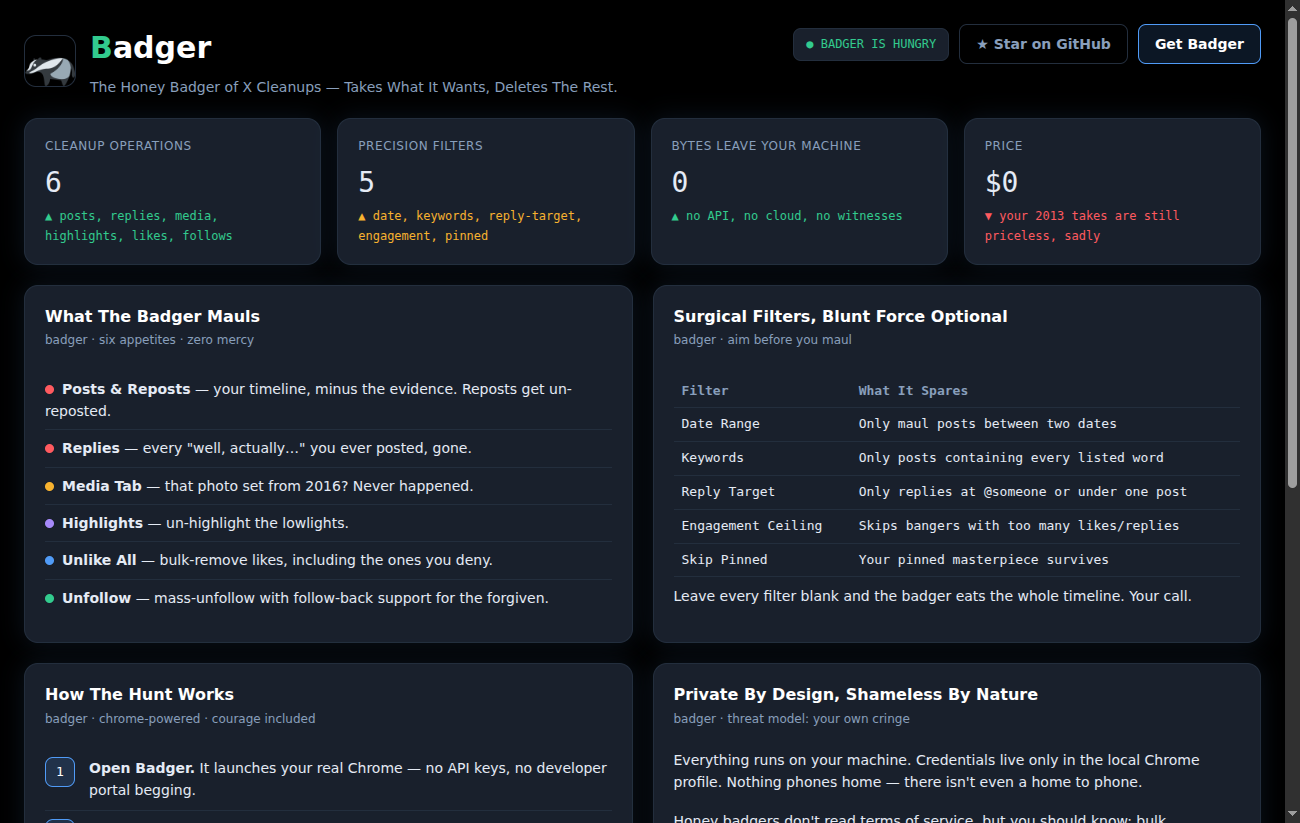This screenshot has height=823, width=1300.
Task: Click the Unlike All bold label
Action: 99,560
